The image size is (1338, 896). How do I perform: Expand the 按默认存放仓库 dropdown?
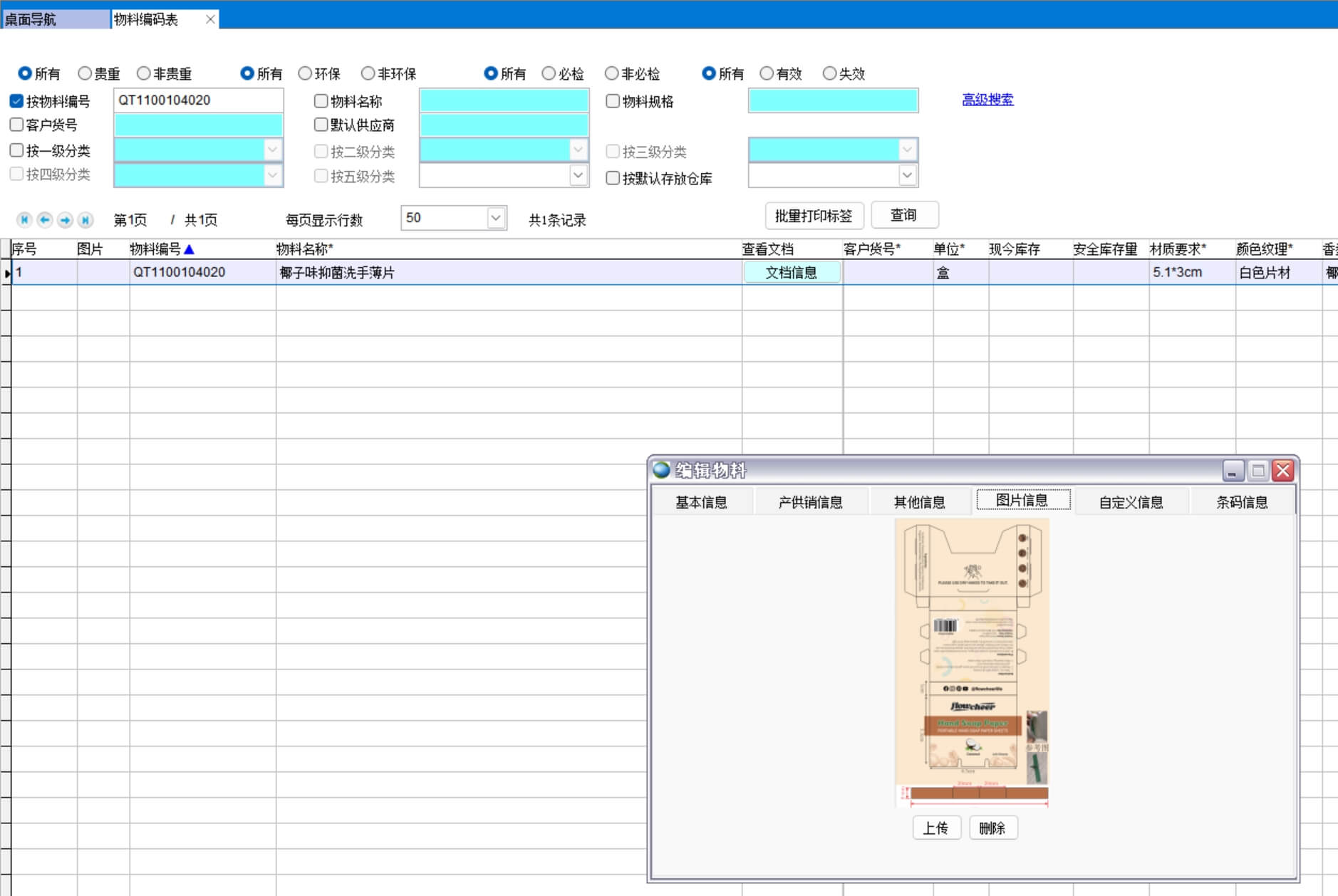(906, 175)
